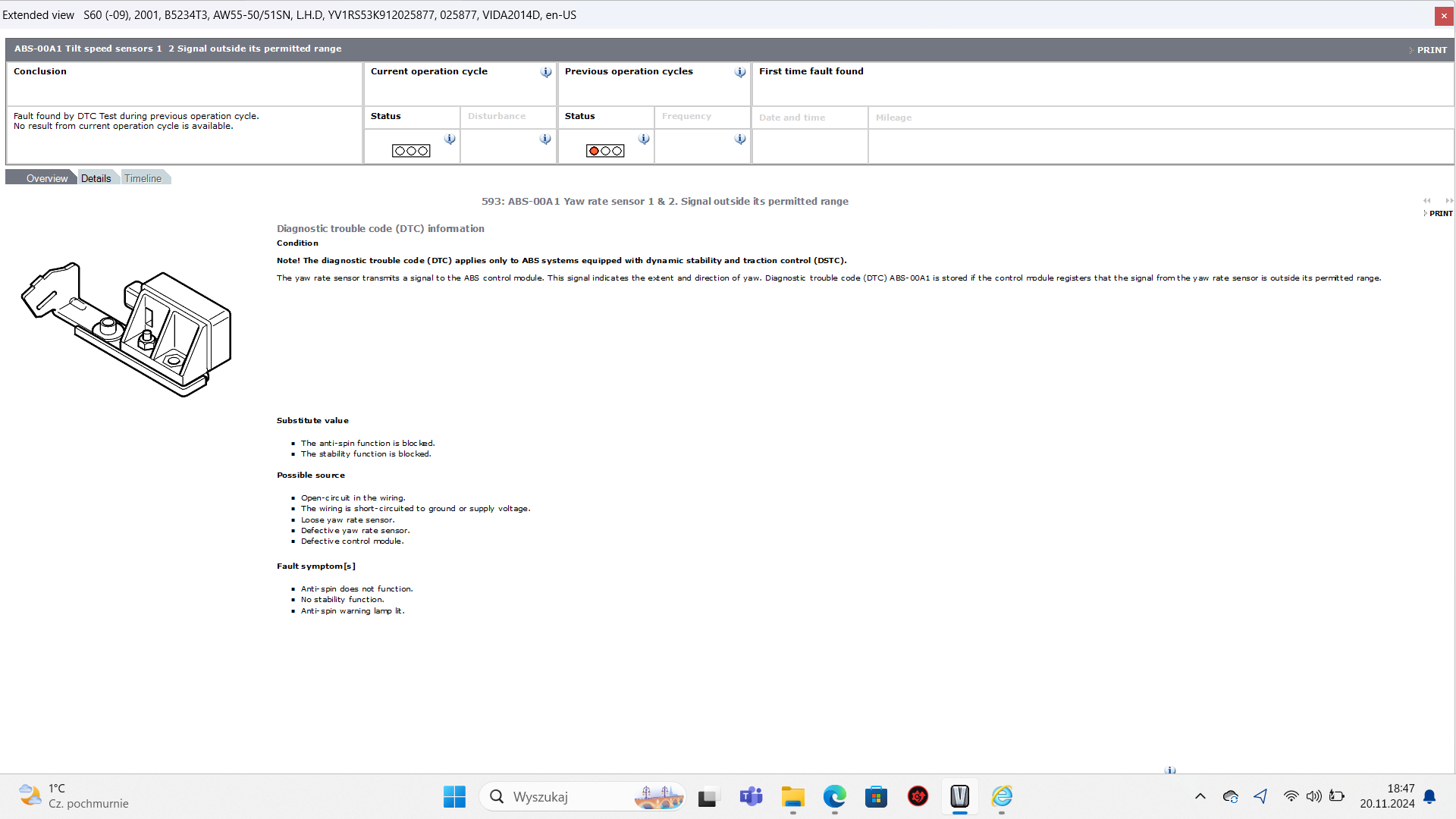The height and width of the screenshot is (819, 1456).
Task: Click the notification bell in system tray
Action: [x=1429, y=796]
